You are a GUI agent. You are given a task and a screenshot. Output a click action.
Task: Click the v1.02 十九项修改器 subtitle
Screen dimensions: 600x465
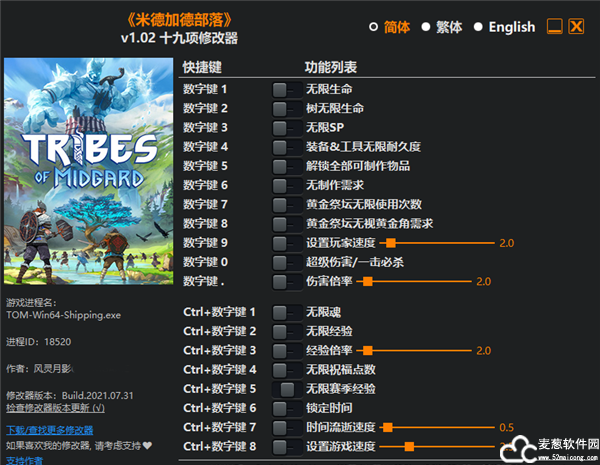click(179, 38)
